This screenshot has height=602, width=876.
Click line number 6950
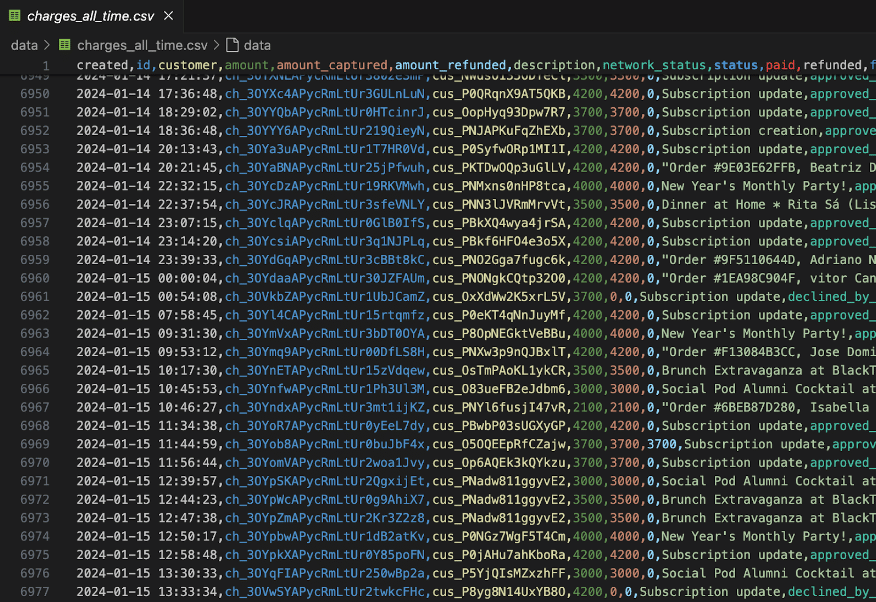pos(35,94)
